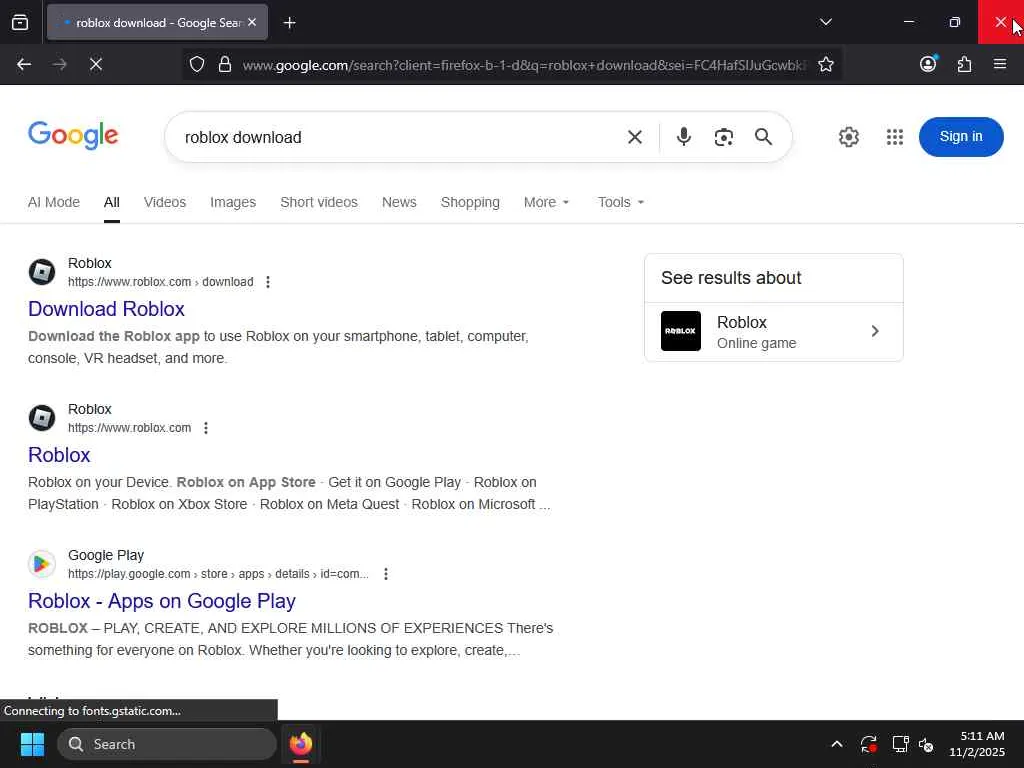This screenshot has width=1024, height=768.
Task: Open the Download Roblox result link
Action: click(x=106, y=309)
